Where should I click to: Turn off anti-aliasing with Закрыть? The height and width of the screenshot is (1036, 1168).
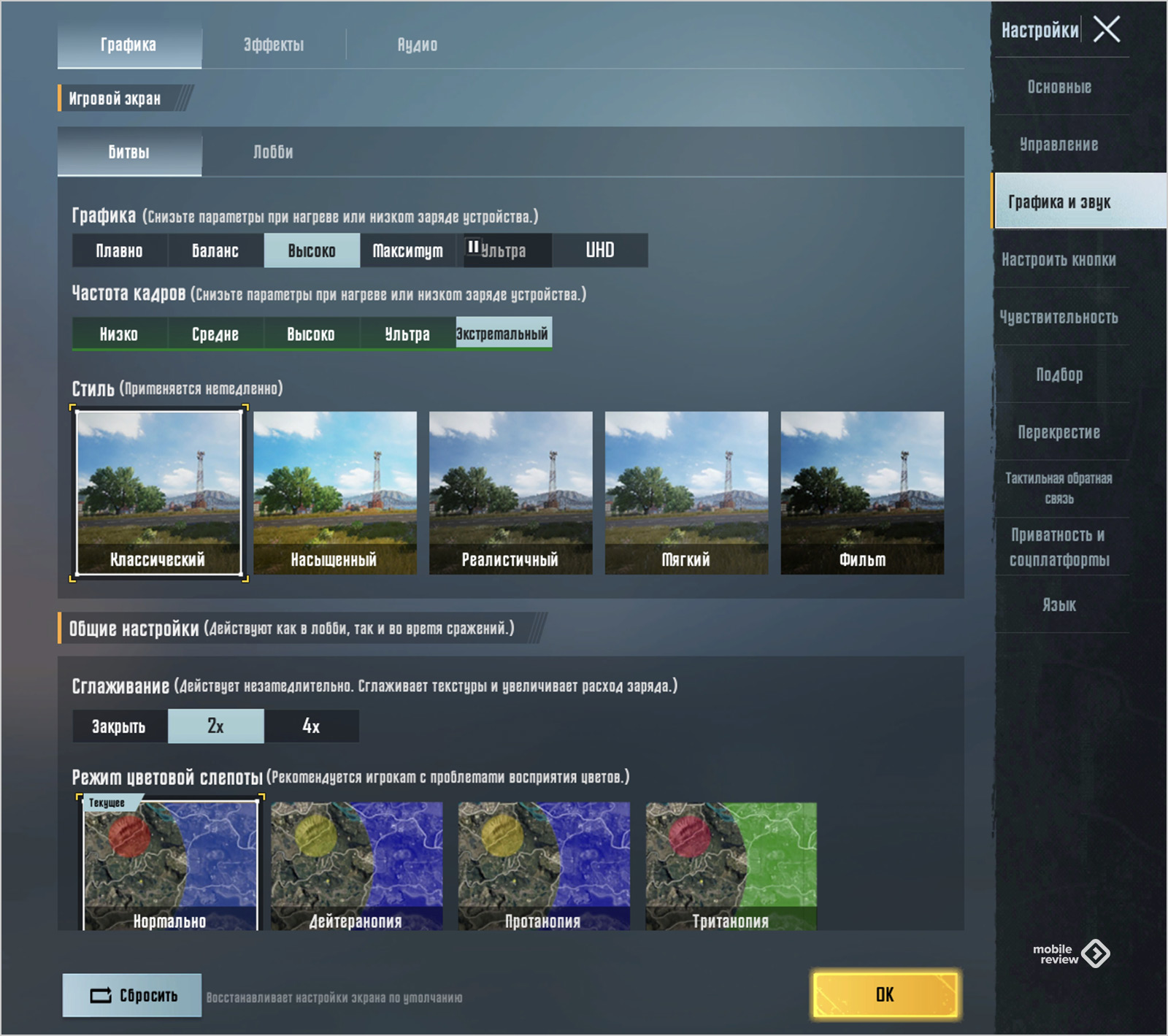pyautogui.click(x=120, y=726)
